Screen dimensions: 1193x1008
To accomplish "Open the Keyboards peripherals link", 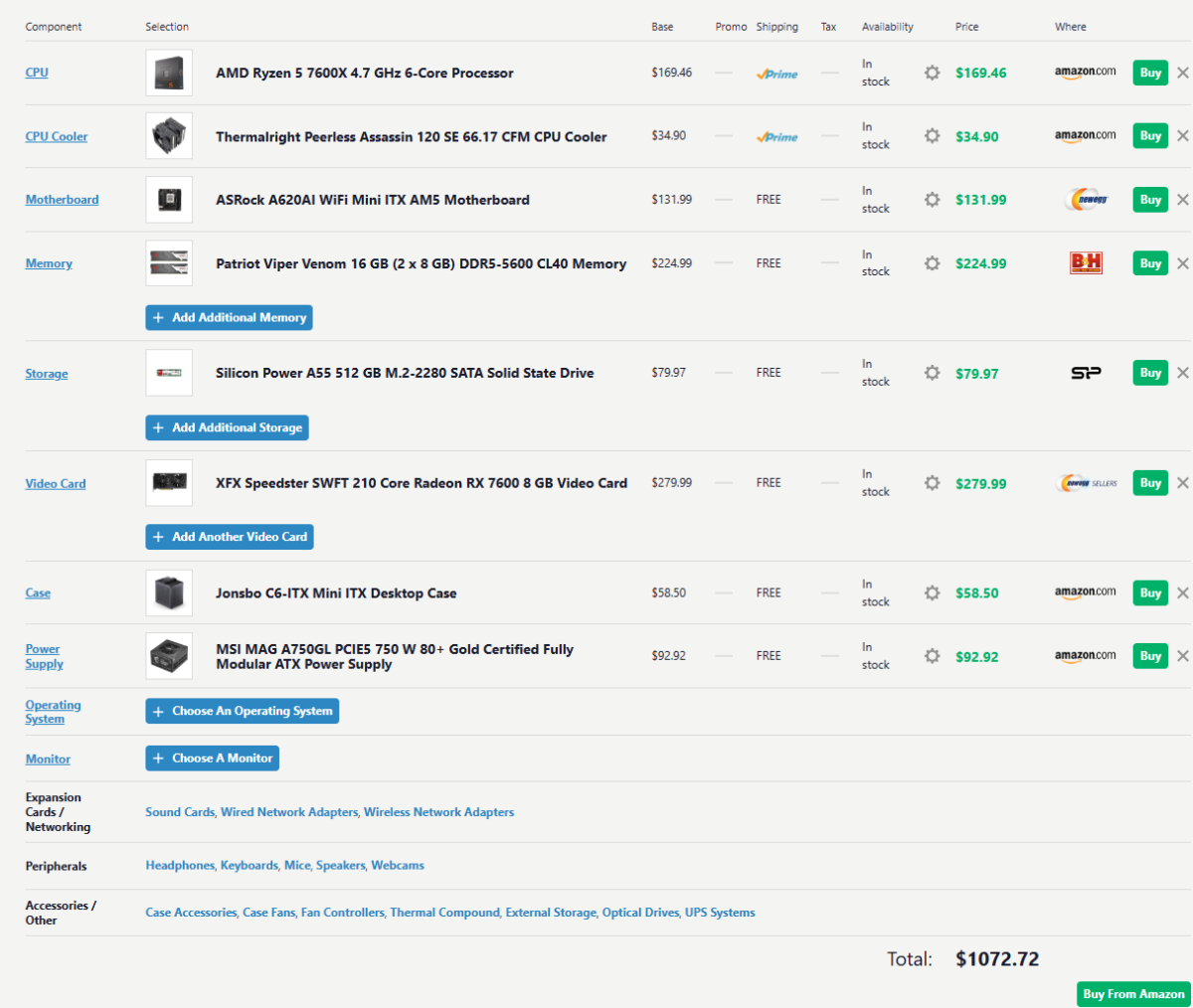I will pos(250,866).
